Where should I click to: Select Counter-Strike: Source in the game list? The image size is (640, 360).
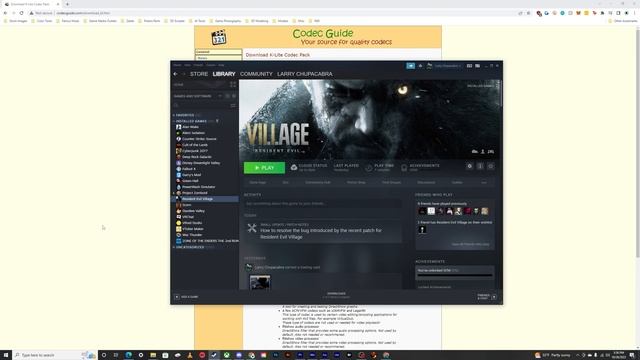pos(199,139)
